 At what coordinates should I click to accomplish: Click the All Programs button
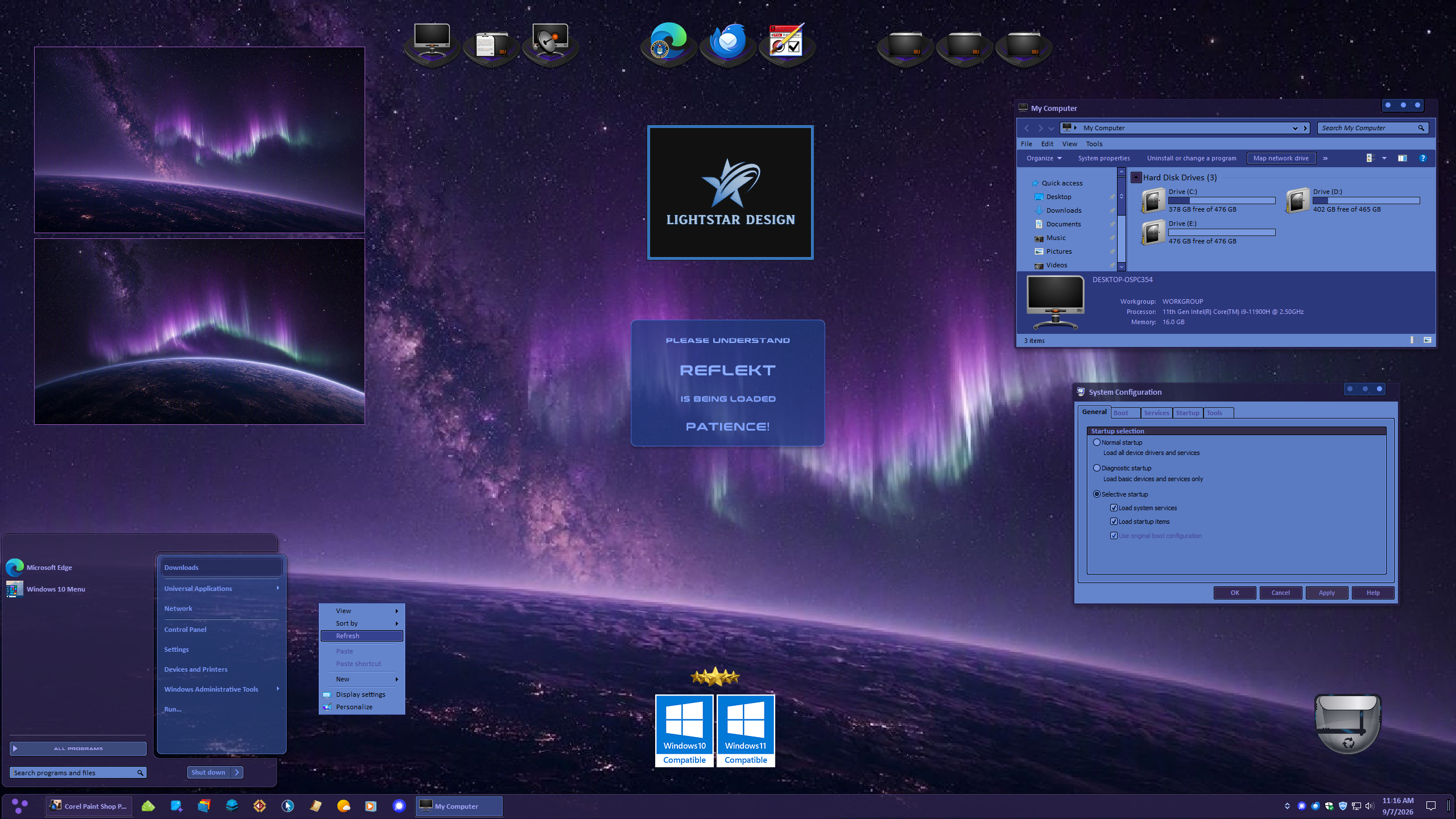(x=78, y=748)
